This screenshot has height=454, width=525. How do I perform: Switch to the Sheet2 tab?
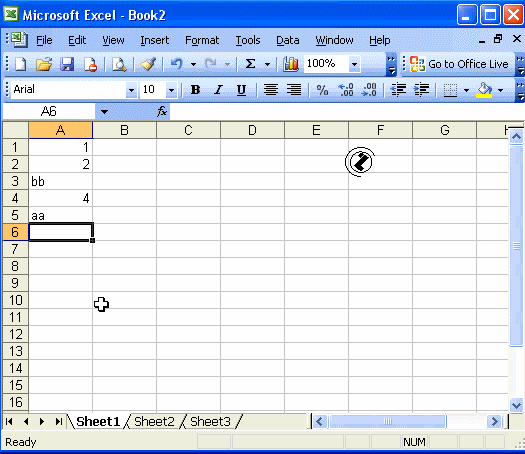154,422
